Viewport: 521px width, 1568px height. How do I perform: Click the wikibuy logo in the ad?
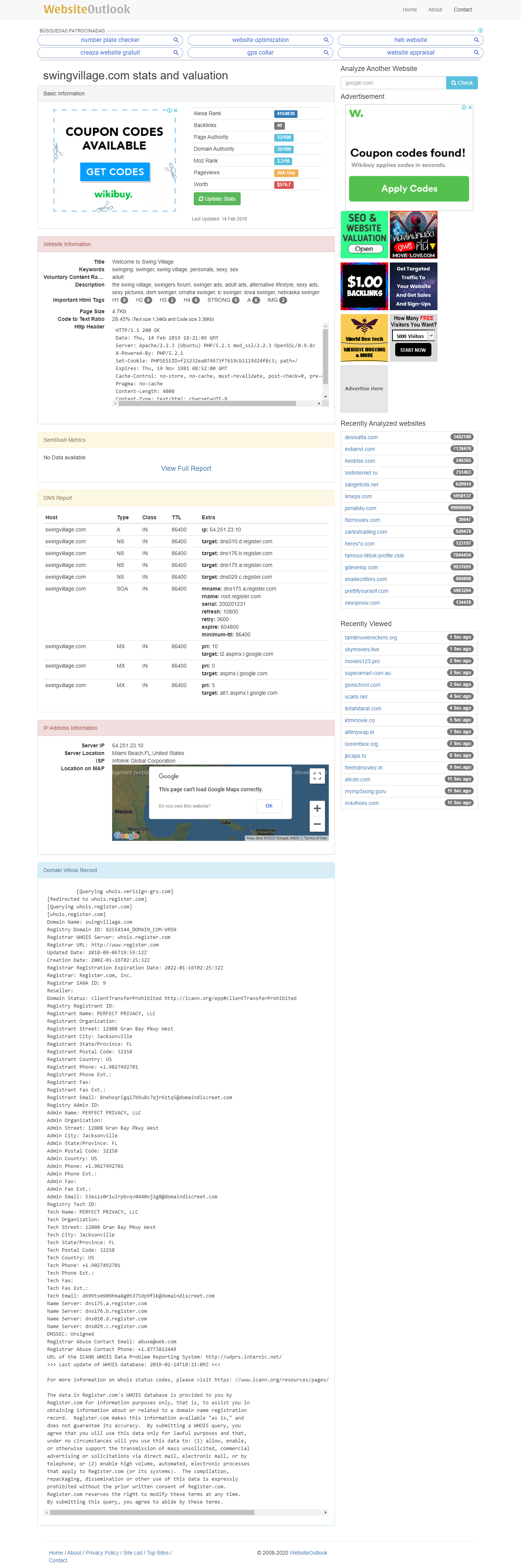[x=113, y=194]
